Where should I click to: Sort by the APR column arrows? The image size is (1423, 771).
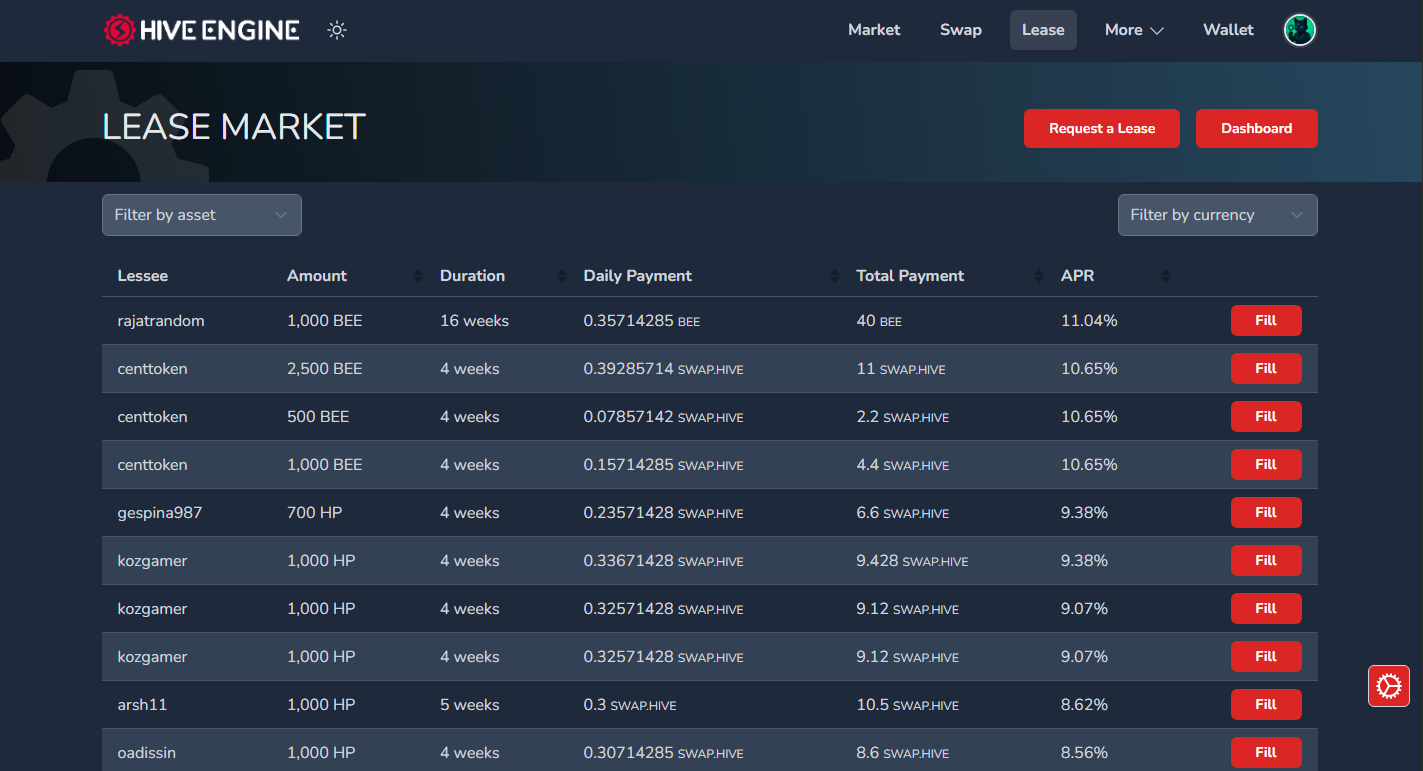(1165, 276)
